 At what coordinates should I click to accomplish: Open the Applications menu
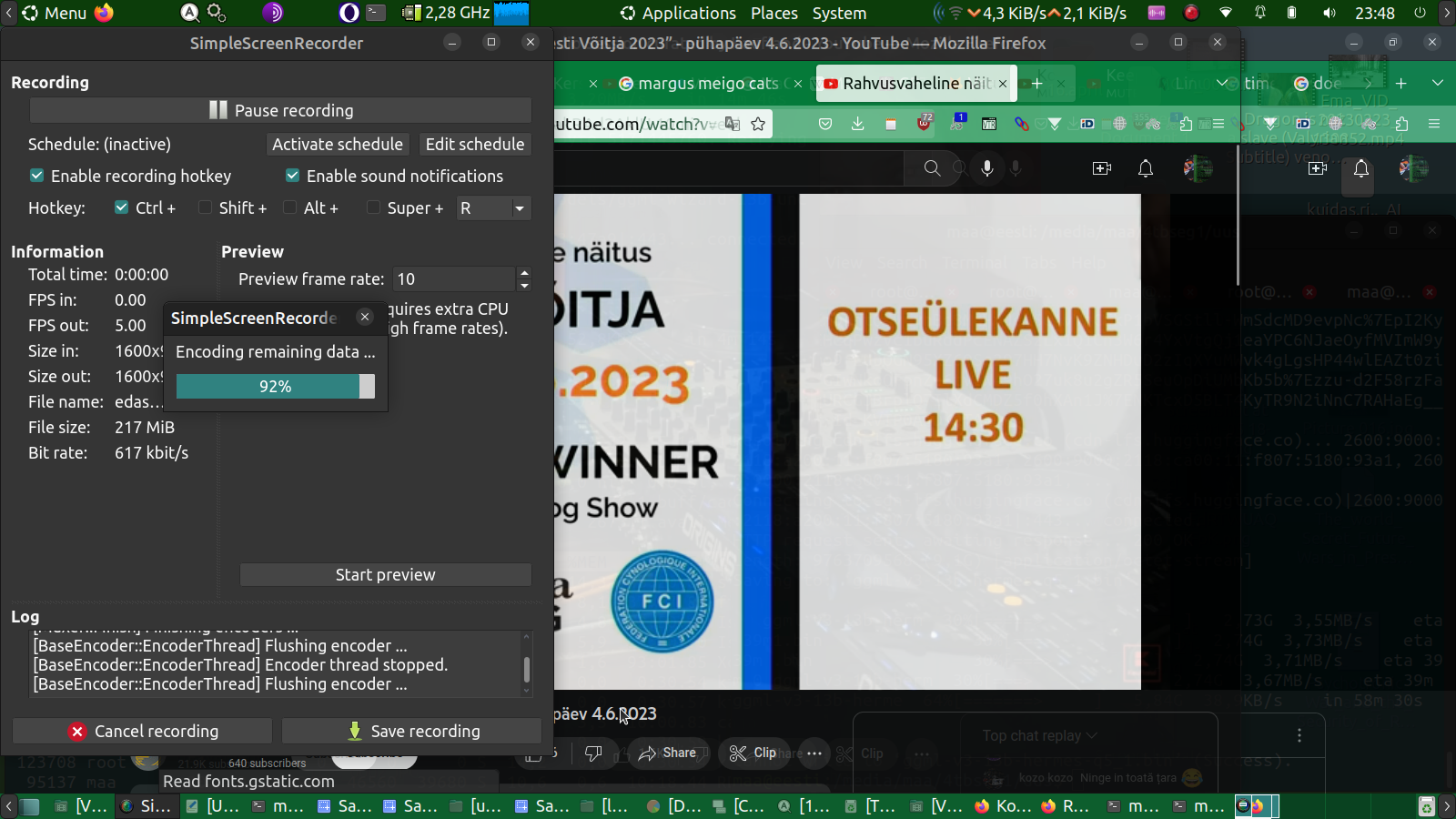[x=679, y=13]
